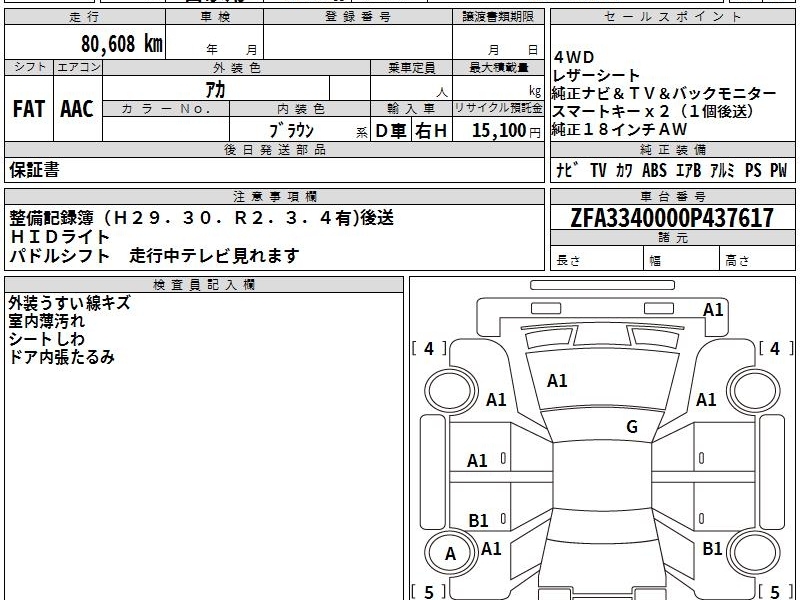The image size is (800, 600).
Task: Click the 後日発送部品 header
Action: tap(274, 149)
